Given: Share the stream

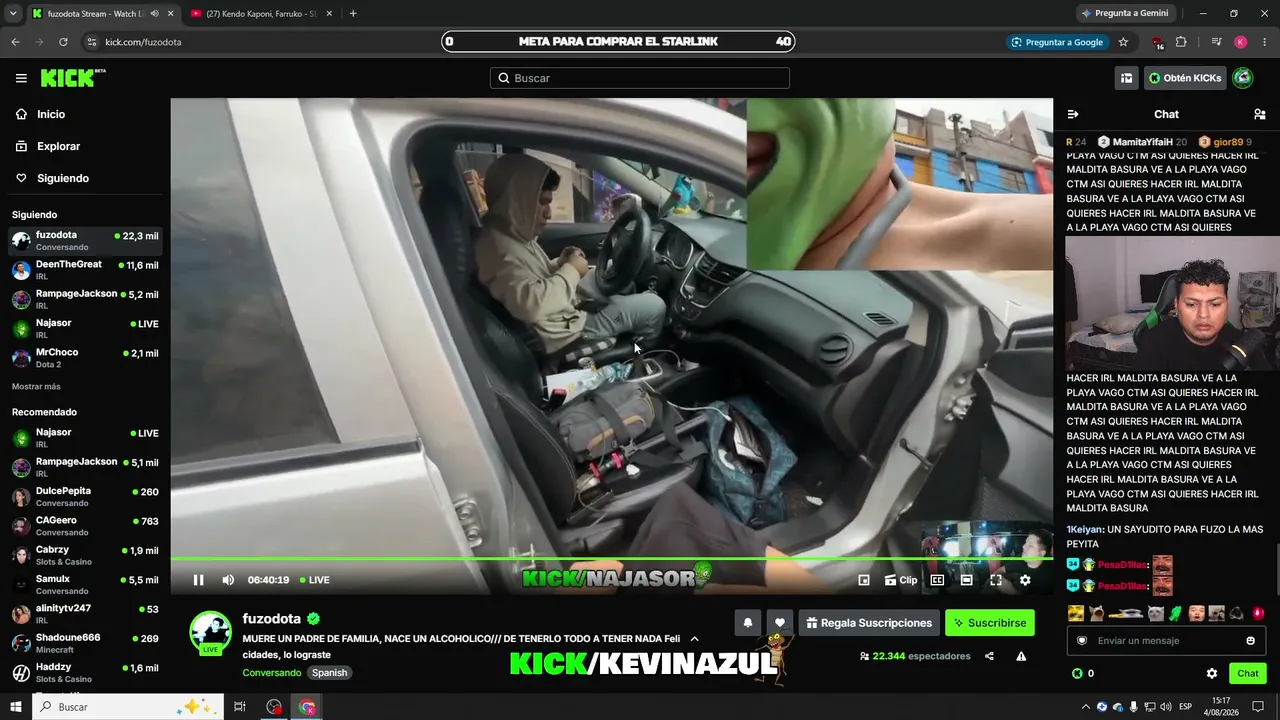Looking at the screenshot, I should 989,656.
